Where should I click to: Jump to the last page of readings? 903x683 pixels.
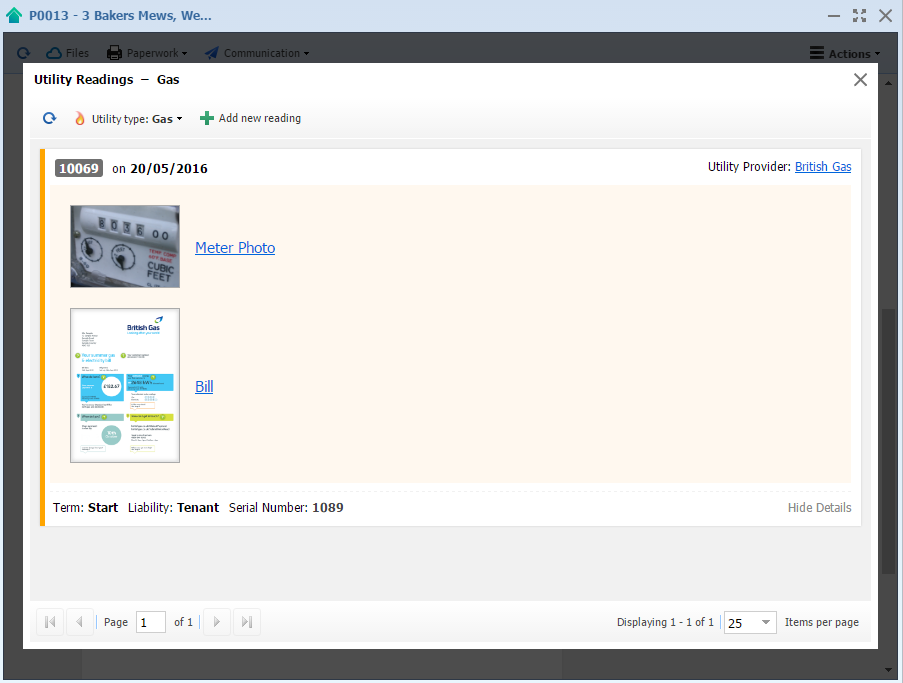click(247, 622)
